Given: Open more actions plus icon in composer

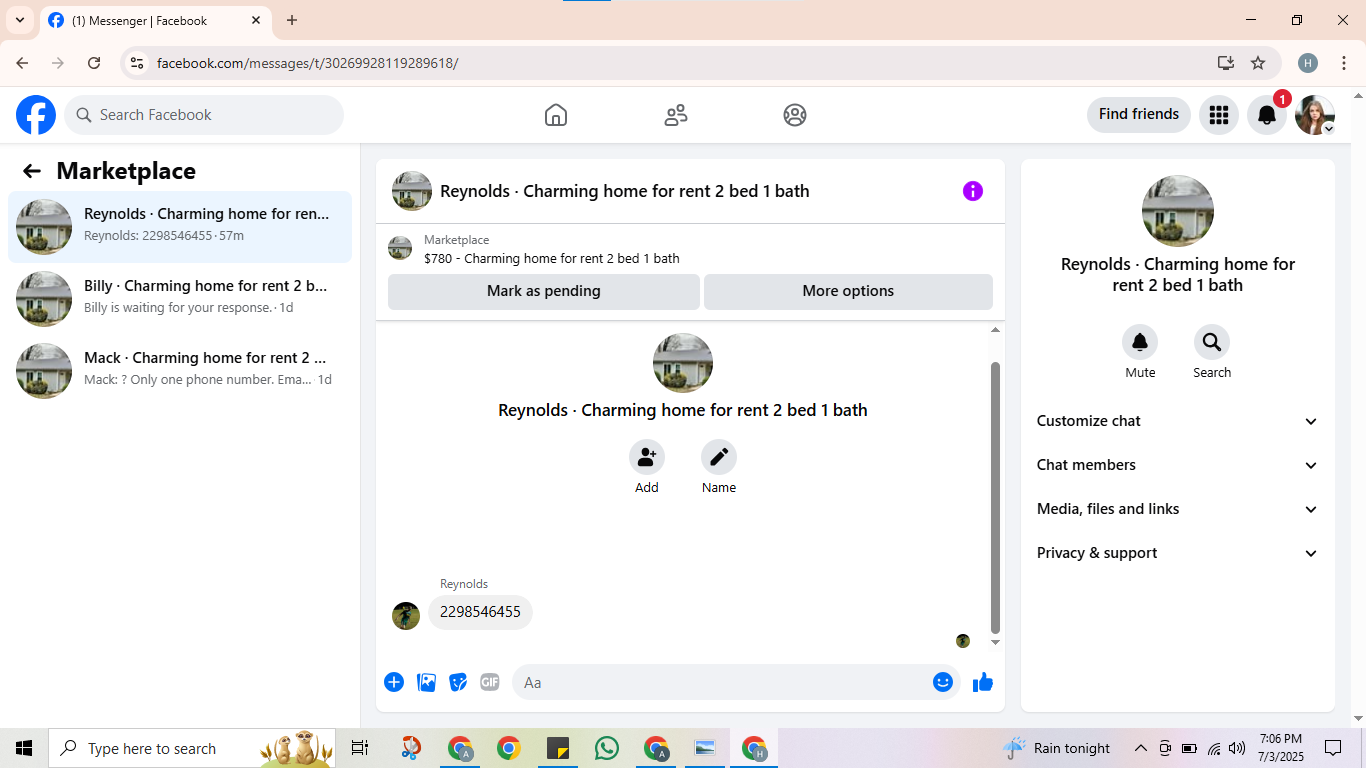Looking at the screenshot, I should click(394, 682).
